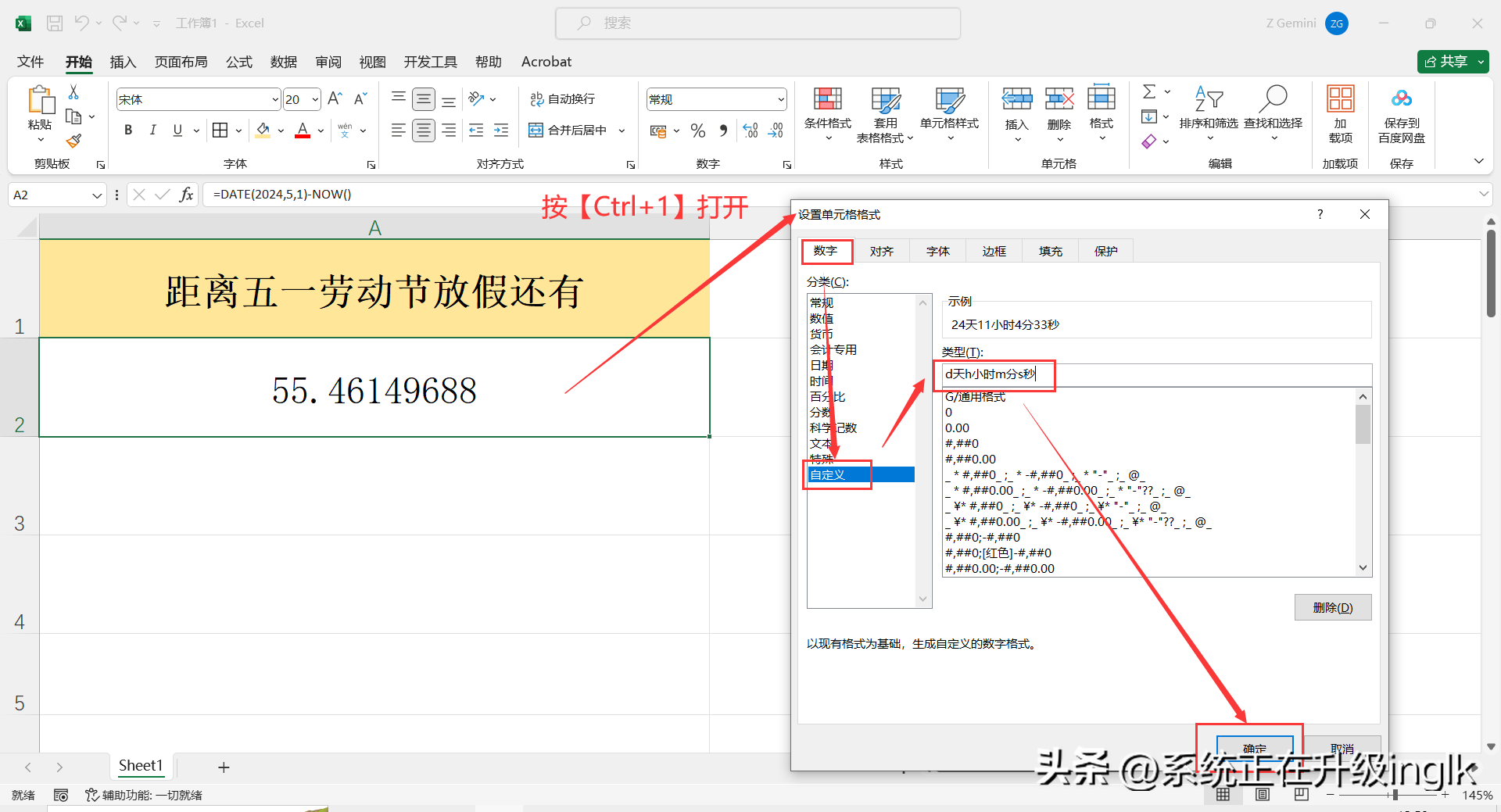Click the Insert Function fx icon
The height and width of the screenshot is (812, 1501).
click(186, 195)
